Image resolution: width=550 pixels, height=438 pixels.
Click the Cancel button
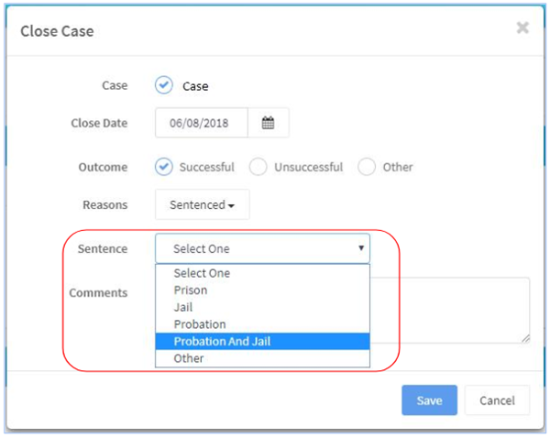(x=497, y=400)
